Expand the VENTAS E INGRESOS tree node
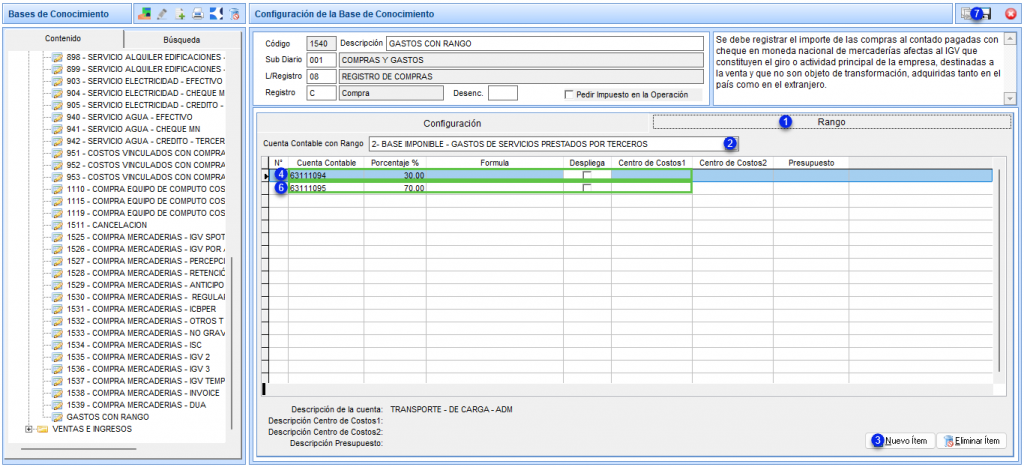The image size is (1024, 467). coord(28,429)
